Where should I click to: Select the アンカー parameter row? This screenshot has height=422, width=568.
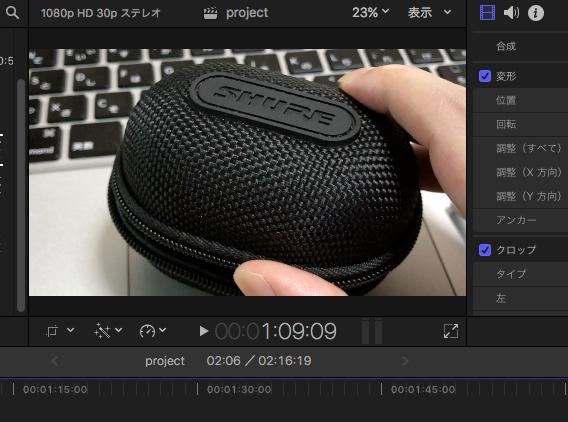tap(521, 220)
